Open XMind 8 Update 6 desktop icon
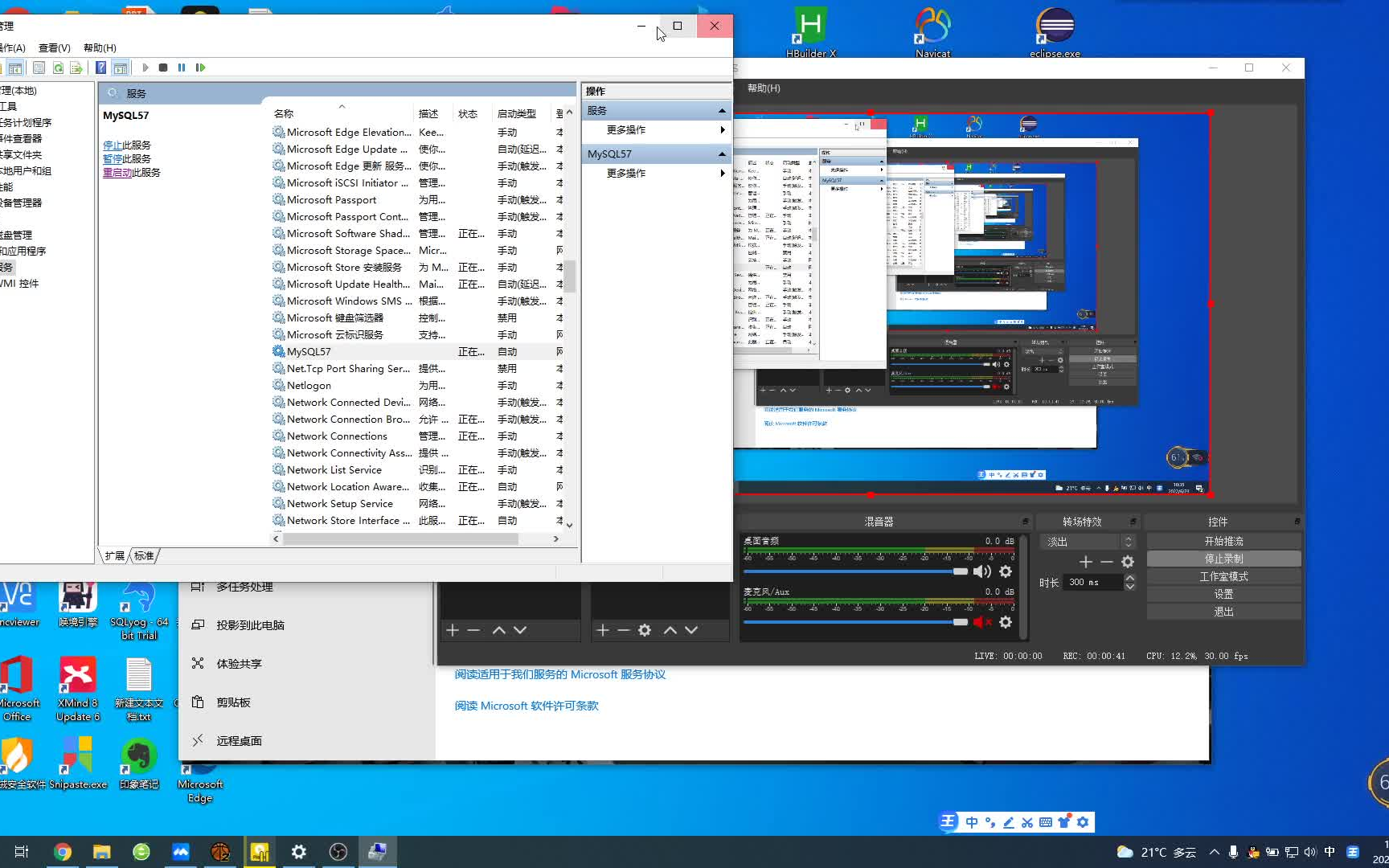The width and height of the screenshot is (1389, 868). click(78, 689)
